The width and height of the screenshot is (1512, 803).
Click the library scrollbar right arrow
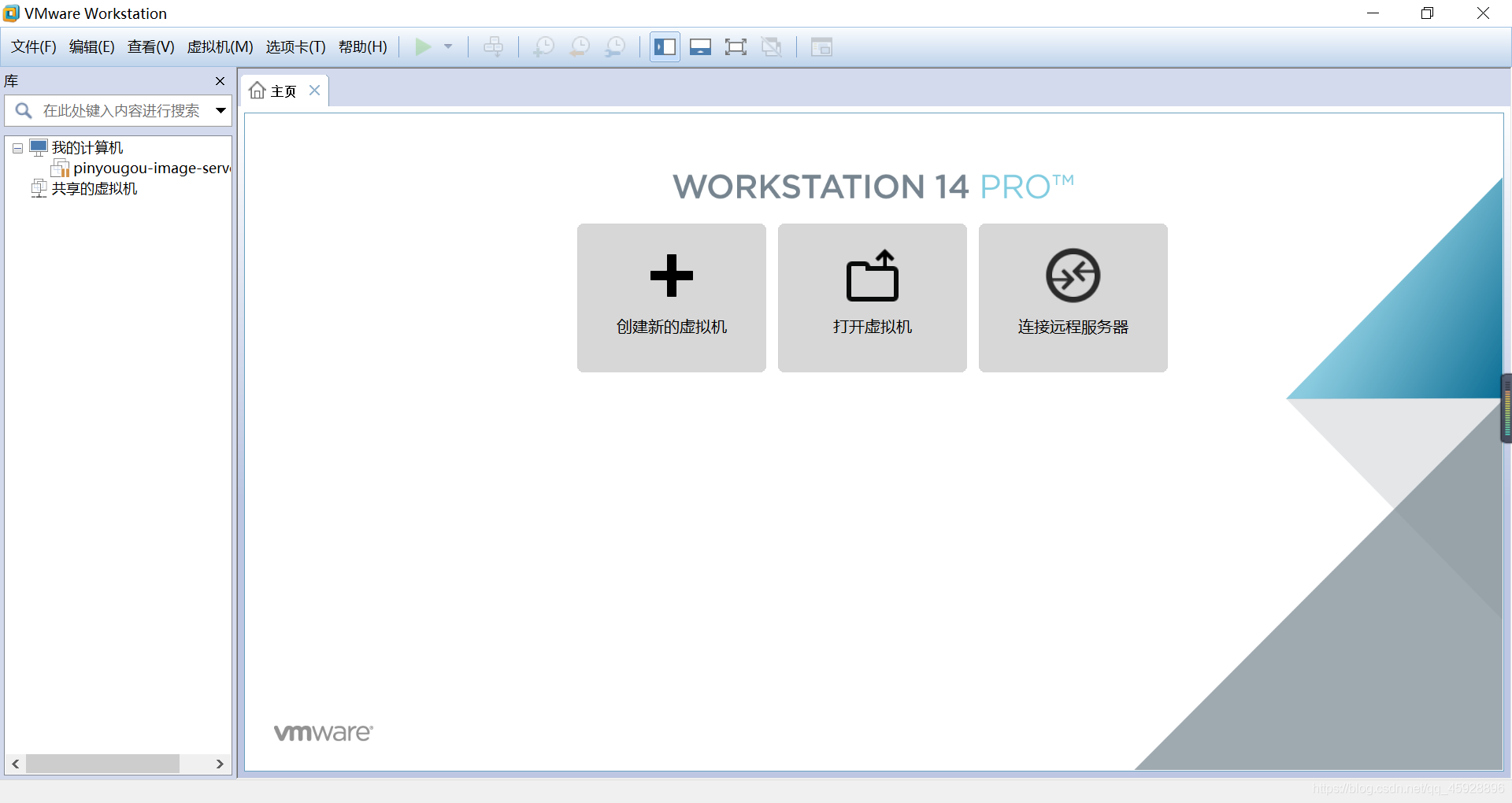pos(220,764)
